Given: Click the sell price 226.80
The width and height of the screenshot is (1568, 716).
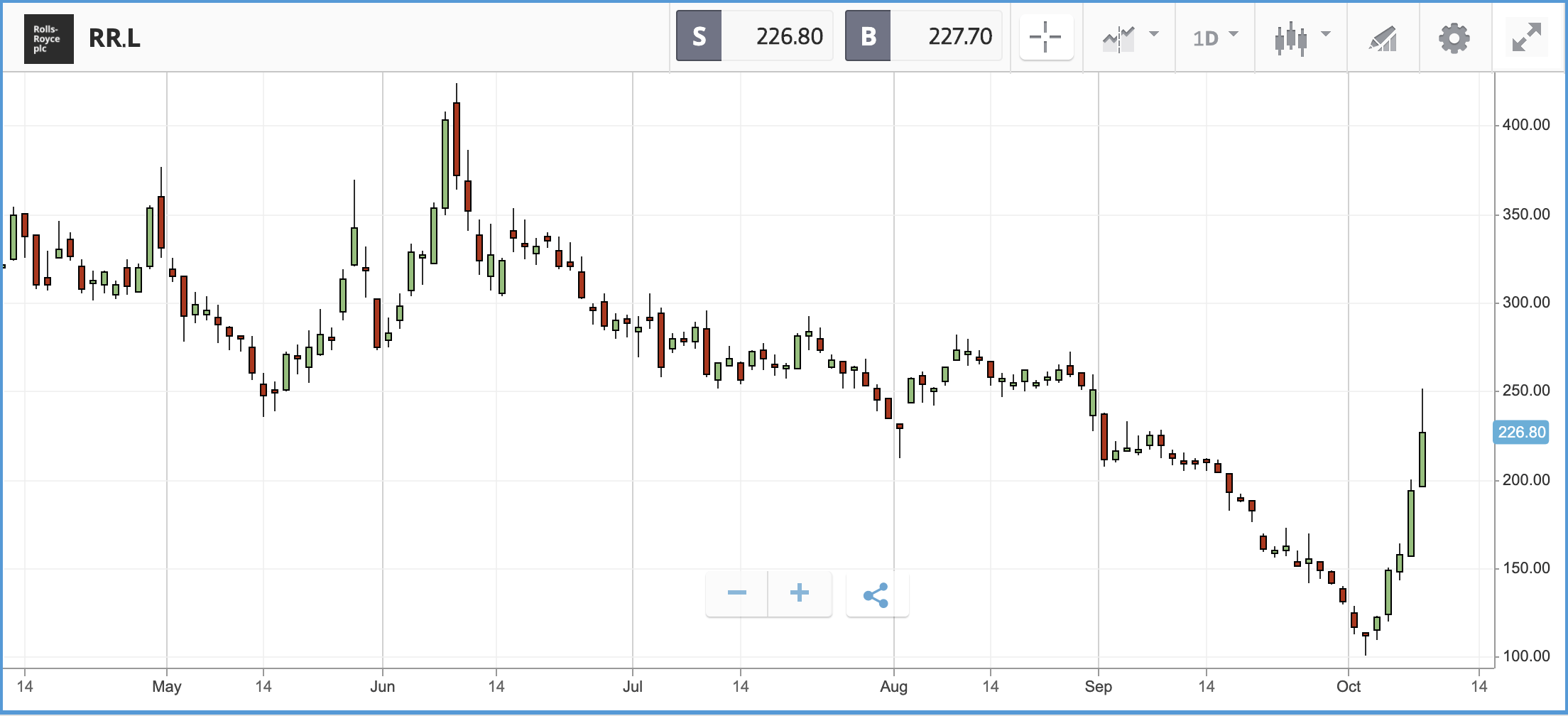Looking at the screenshot, I should coord(789,36).
